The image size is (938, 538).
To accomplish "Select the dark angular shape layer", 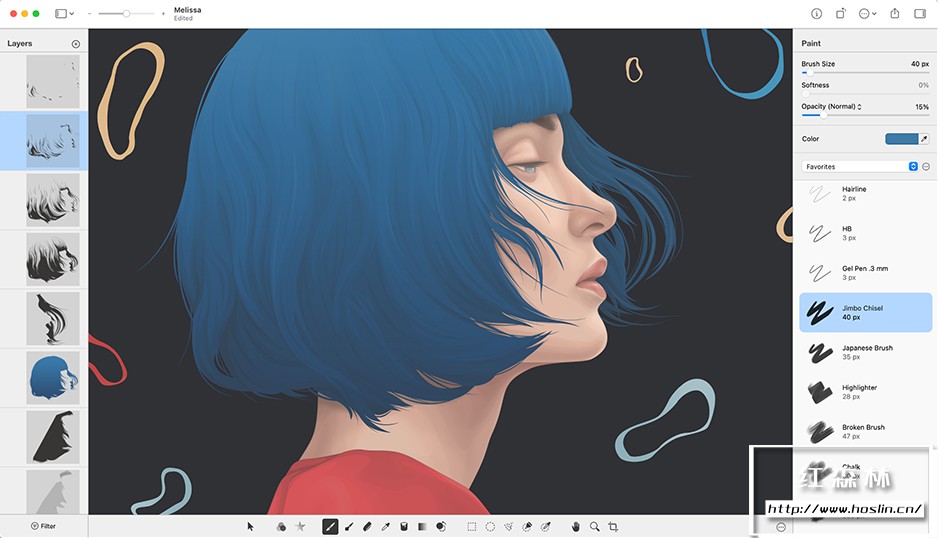I will [x=53, y=437].
